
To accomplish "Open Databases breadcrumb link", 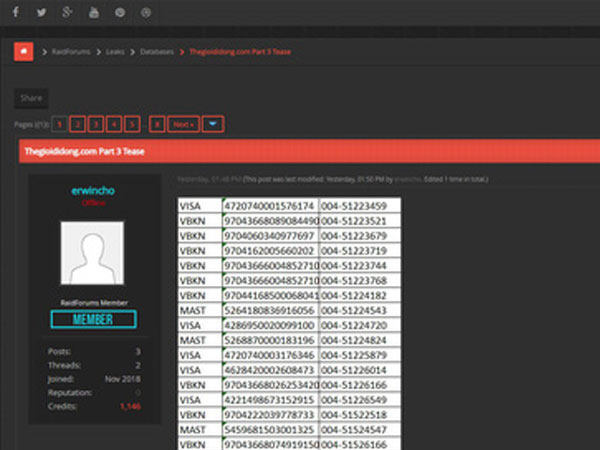I will click(157, 52).
